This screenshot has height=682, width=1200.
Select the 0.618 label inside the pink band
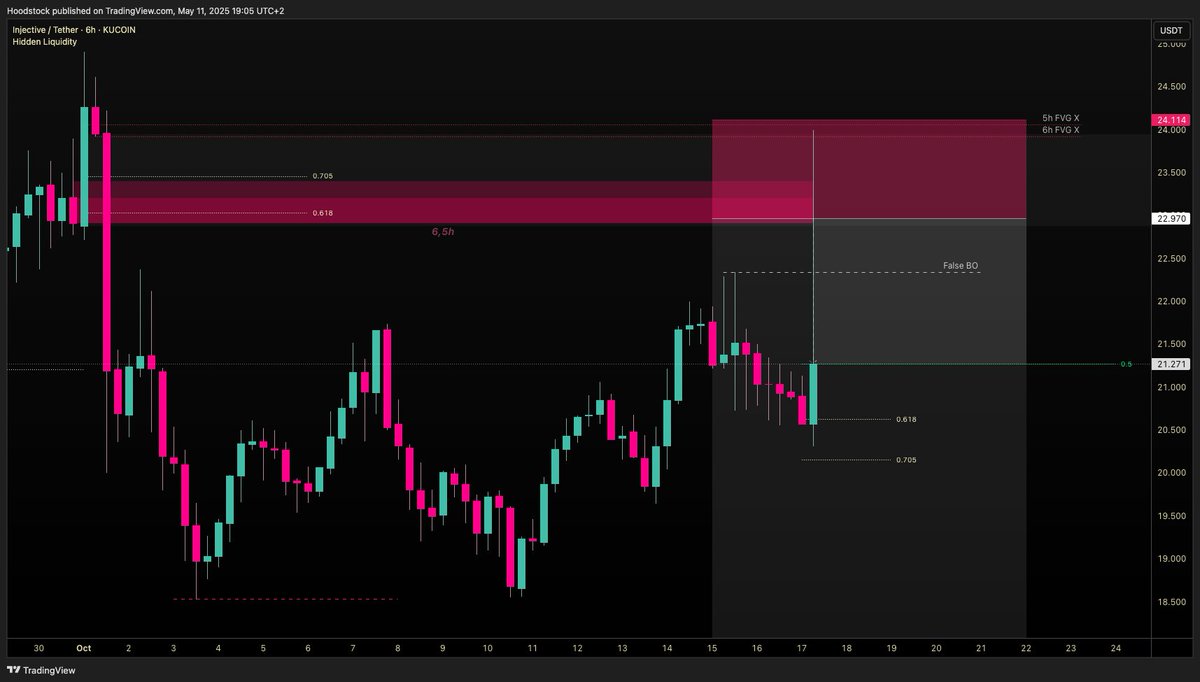(x=322, y=213)
